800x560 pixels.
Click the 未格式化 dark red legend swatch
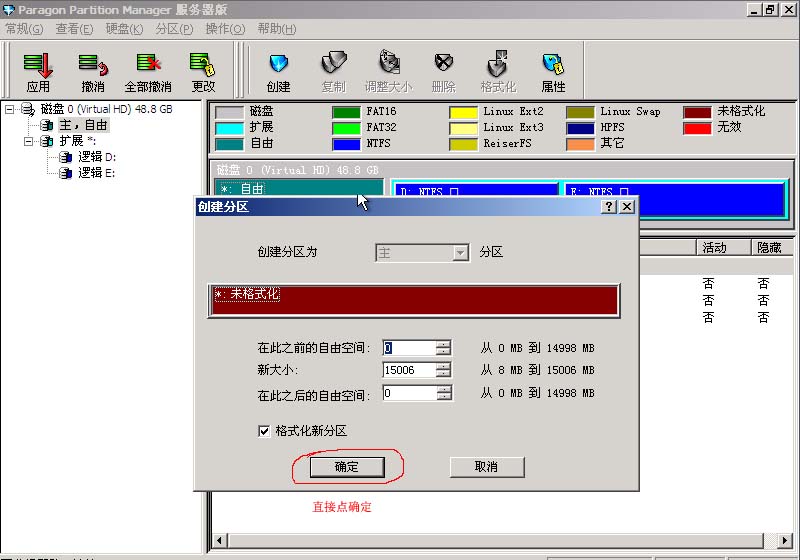point(697,112)
